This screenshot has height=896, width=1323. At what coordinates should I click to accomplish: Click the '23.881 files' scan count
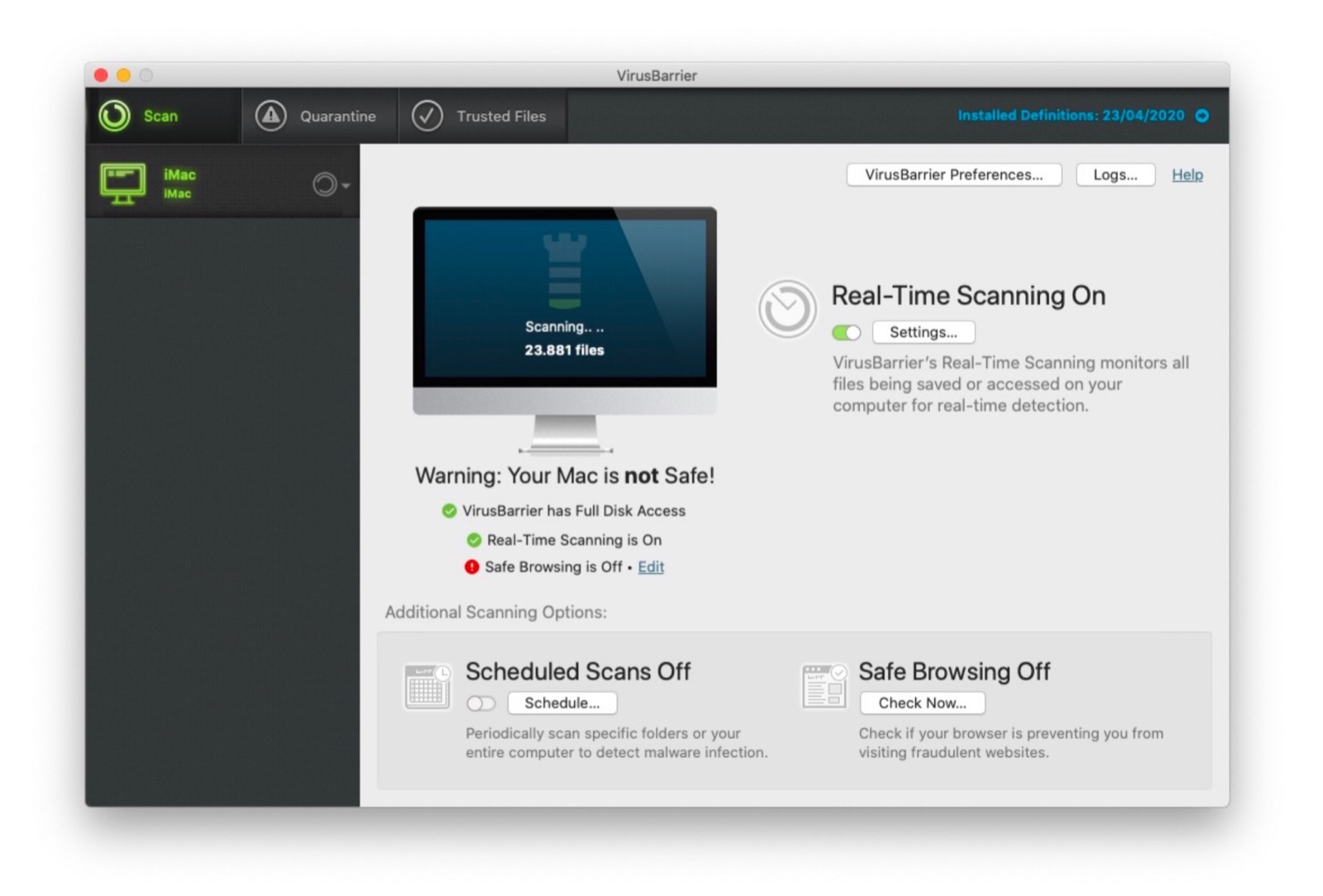coord(565,350)
